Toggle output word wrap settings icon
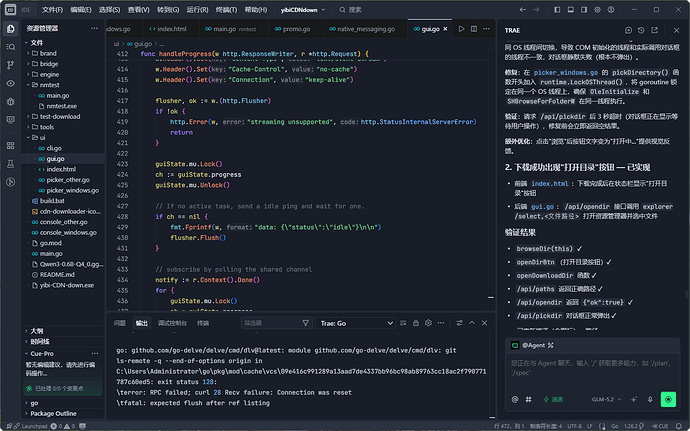The height and width of the screenshot is (431, 690). point(459,323)
